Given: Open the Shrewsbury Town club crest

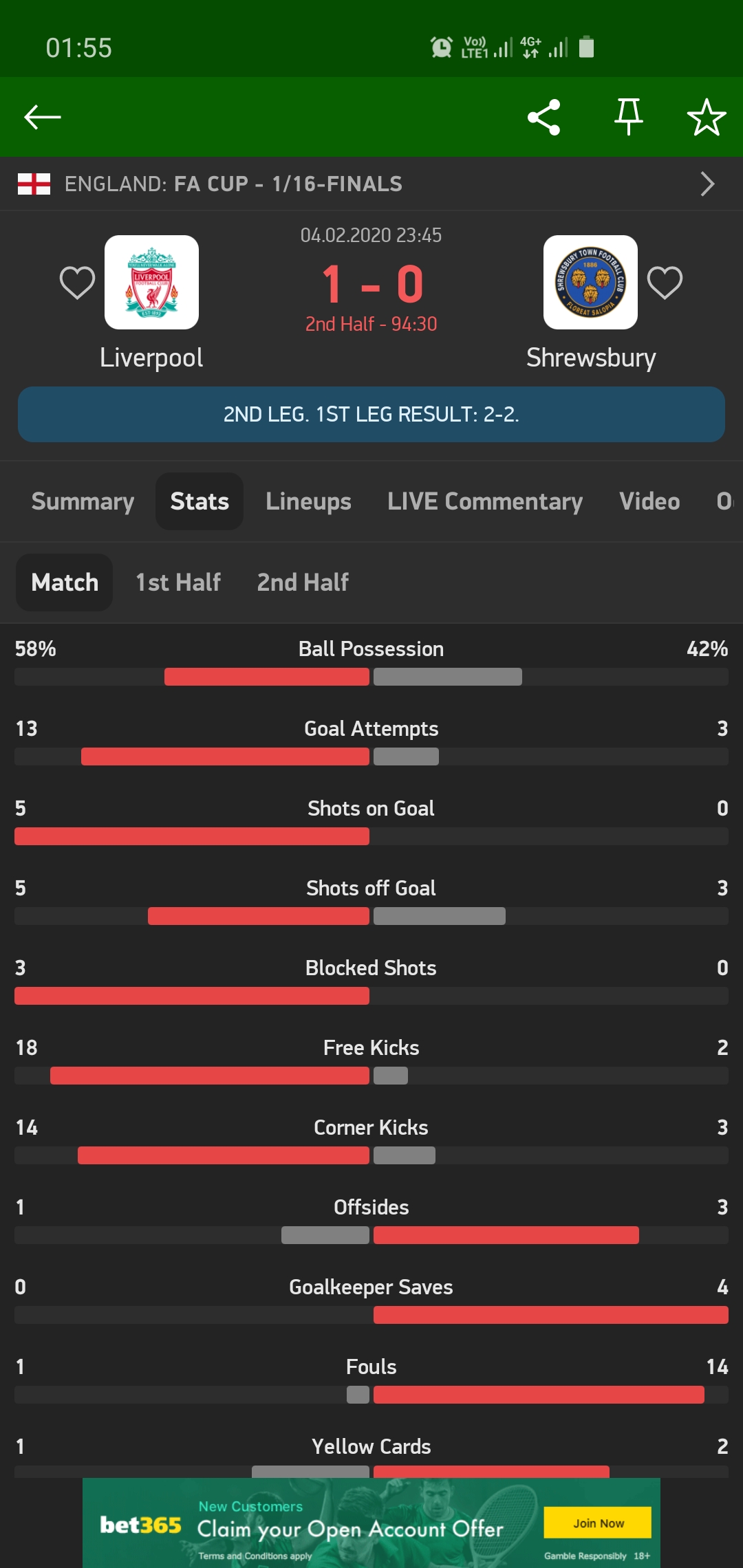Looking at the screenshot, I should [590, 283].
